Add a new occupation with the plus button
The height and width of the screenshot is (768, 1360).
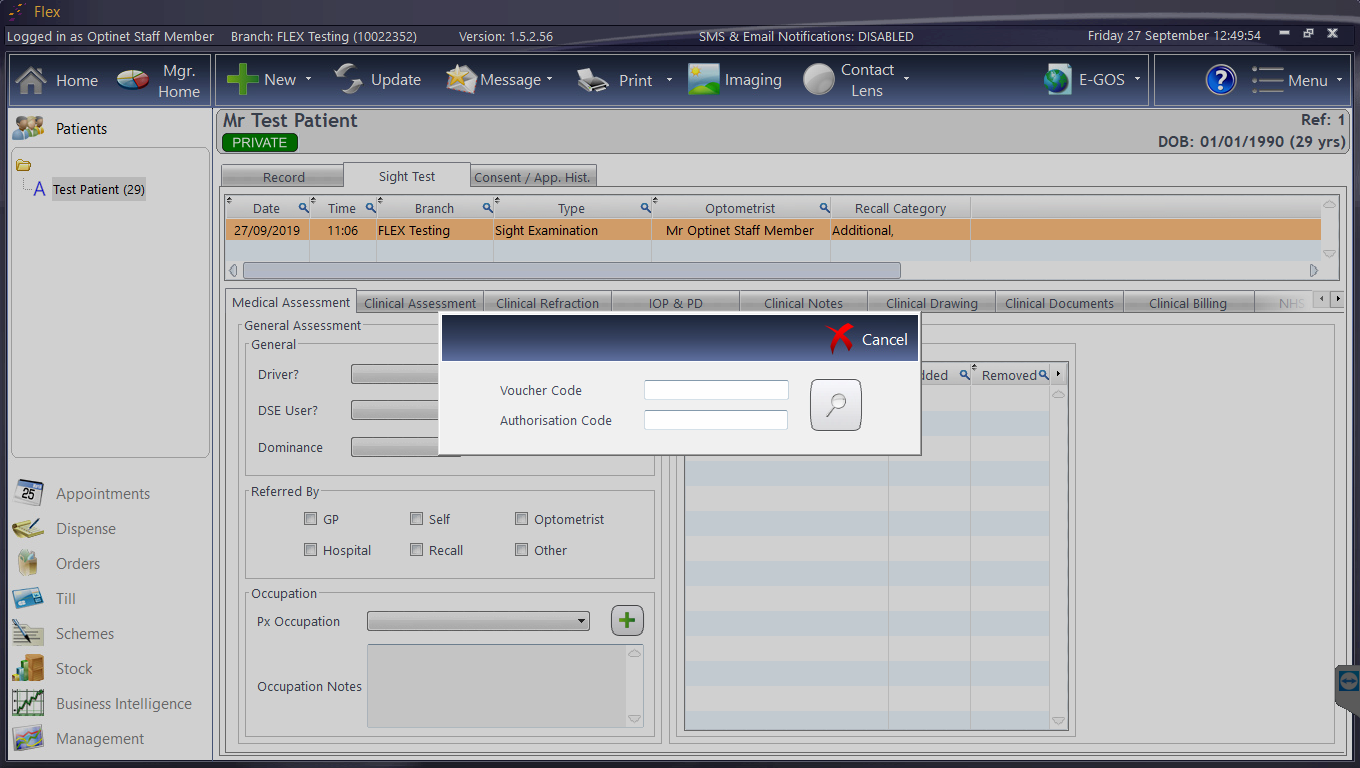pyautogui.click(x=627, y=620)
